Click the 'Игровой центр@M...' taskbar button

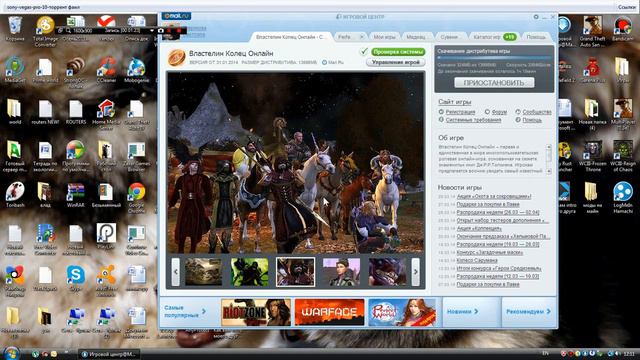[109, 354]
